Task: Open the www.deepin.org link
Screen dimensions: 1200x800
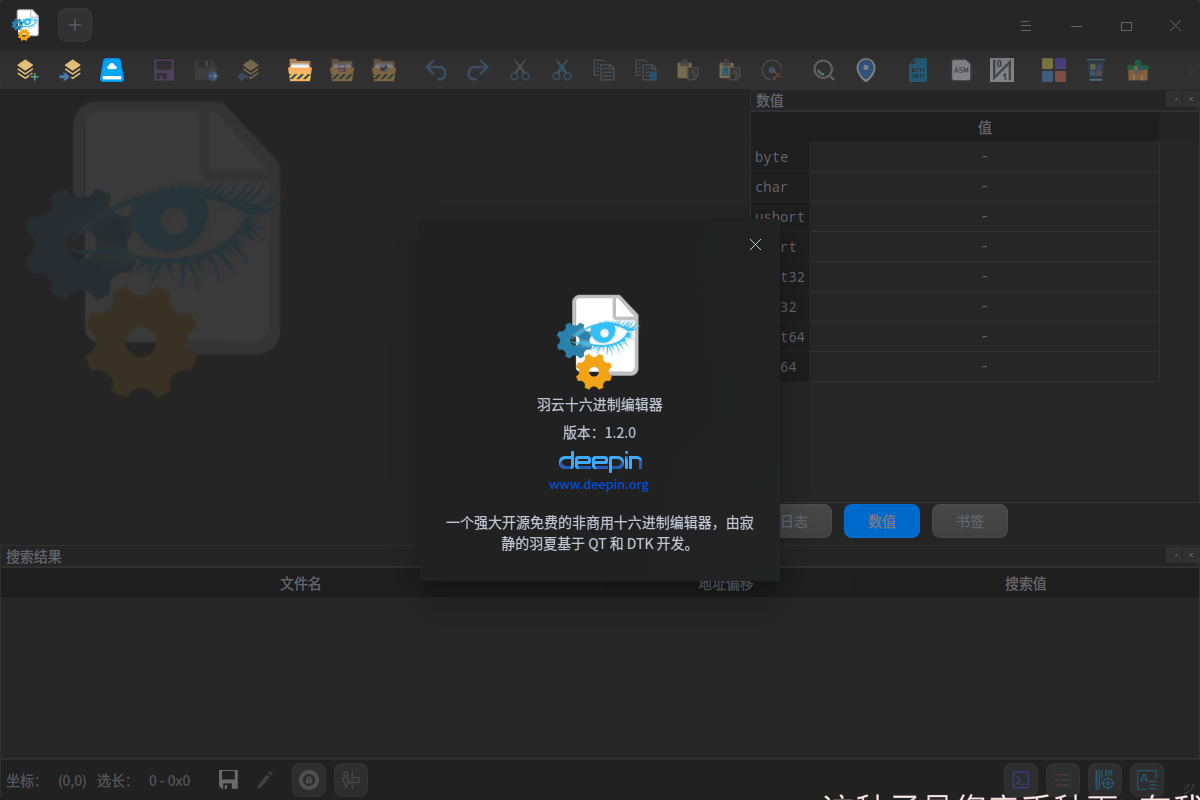Action: [599, 484]
